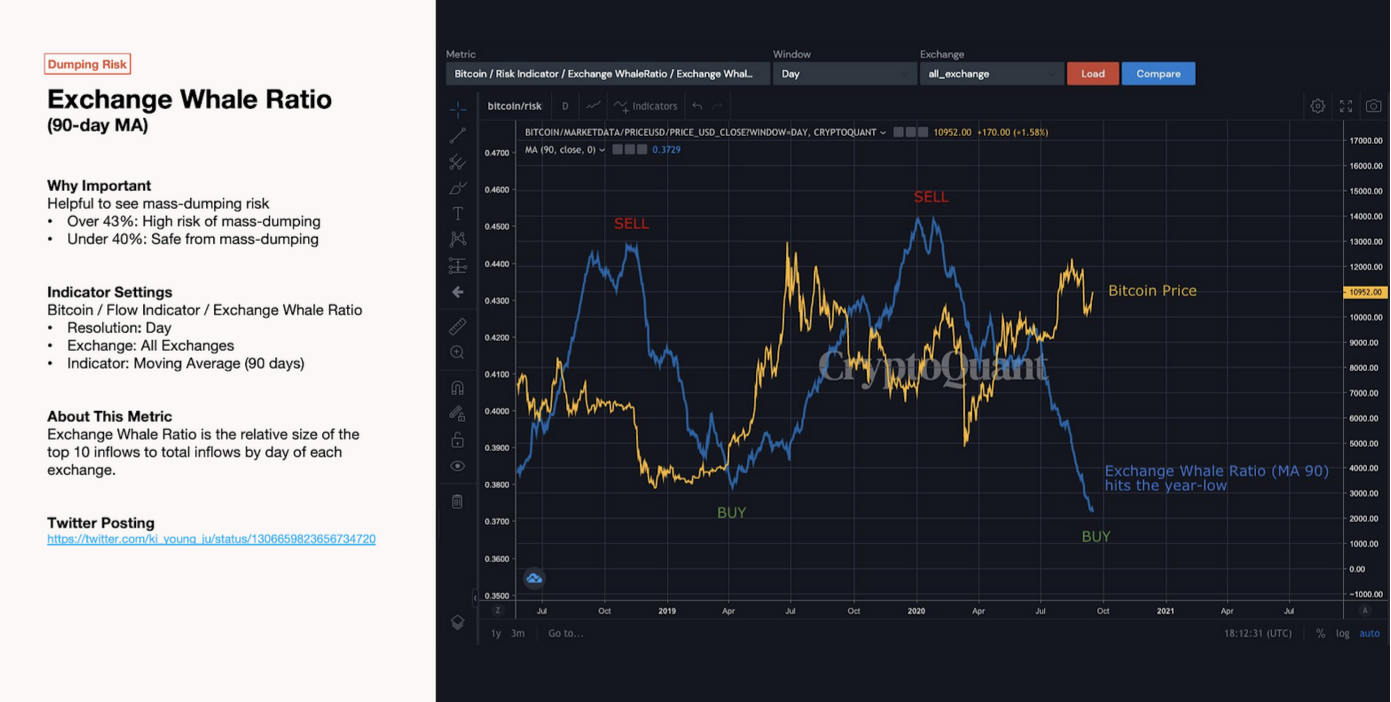Image resolution: width=1391 pixels, height=702 pixels.
Task: Toggle auto scale on price axis
Action: [1369, 633]
